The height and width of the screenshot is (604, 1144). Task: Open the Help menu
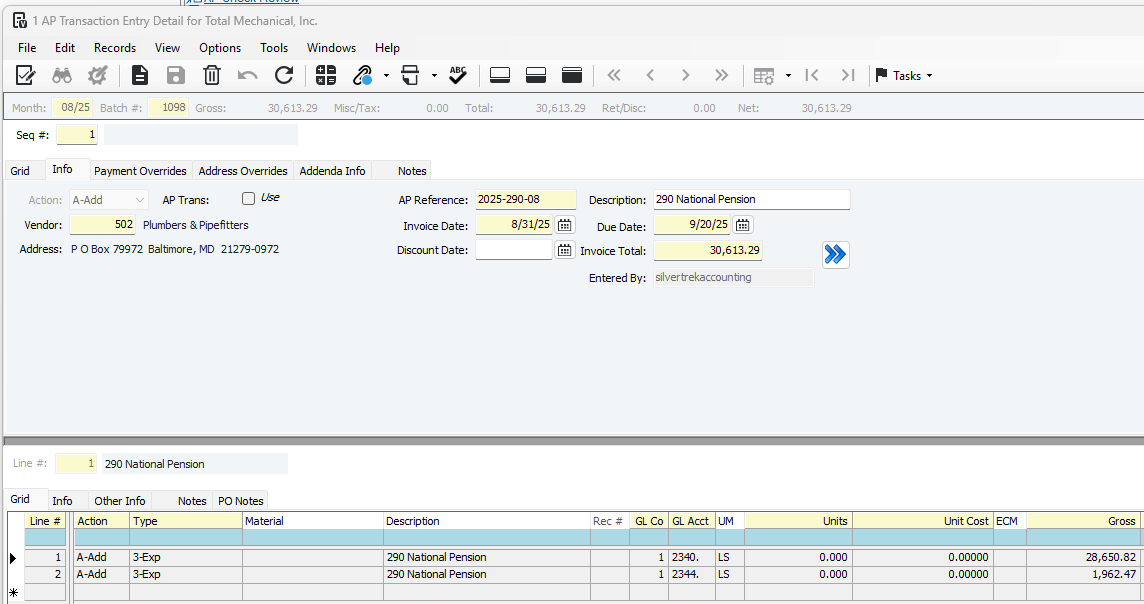coord(387,47)
